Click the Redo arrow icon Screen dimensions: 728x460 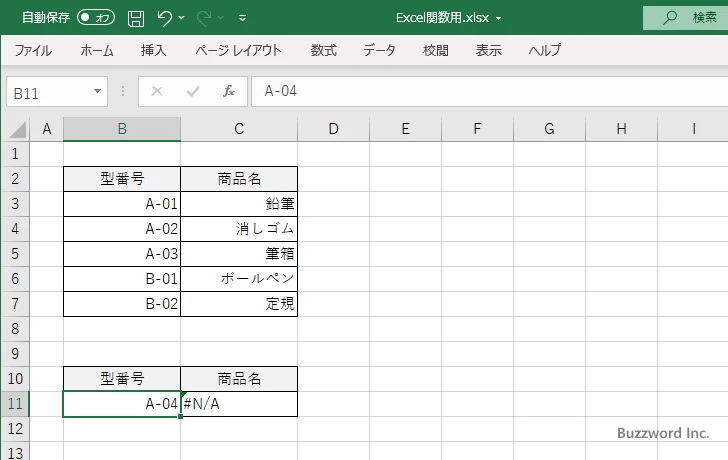[x=204, y=18]
